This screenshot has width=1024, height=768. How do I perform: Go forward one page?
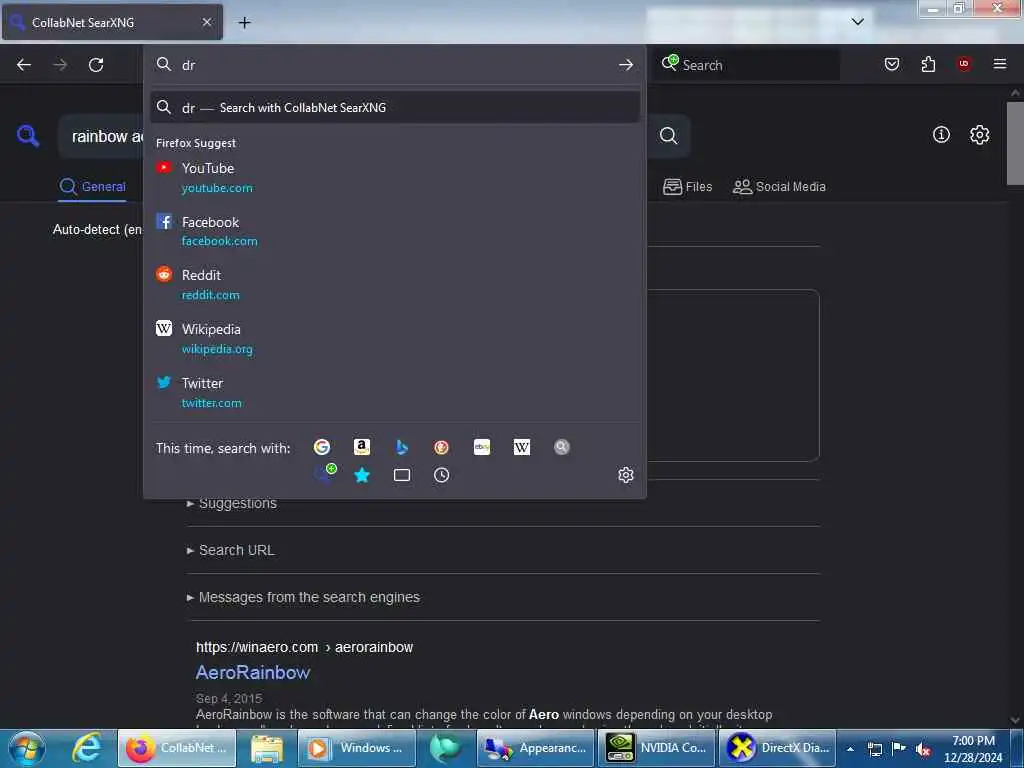(60, 65)
